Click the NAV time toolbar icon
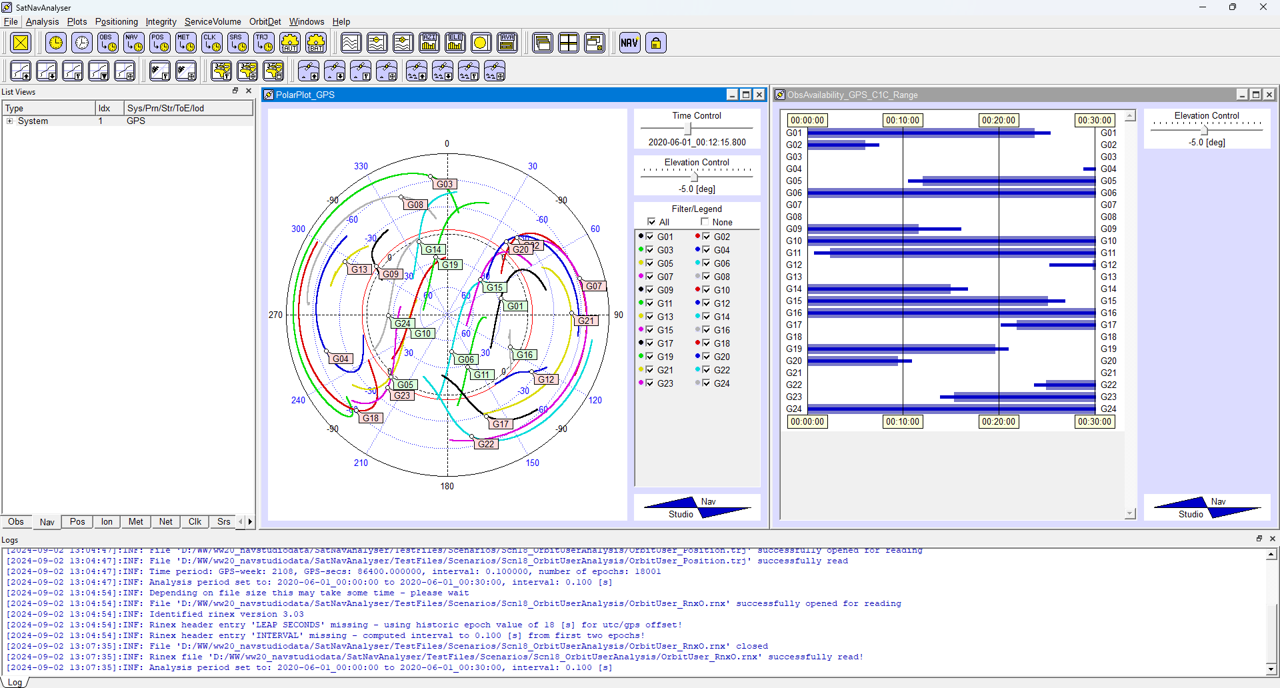Viewport: 1280px width, 688px height. coord(133,43)
